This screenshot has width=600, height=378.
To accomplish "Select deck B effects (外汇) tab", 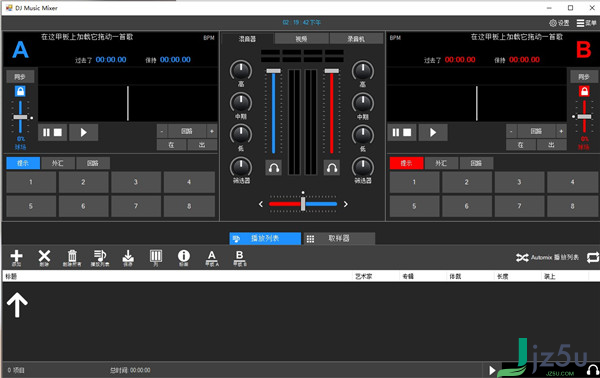I will click(441, 163).
